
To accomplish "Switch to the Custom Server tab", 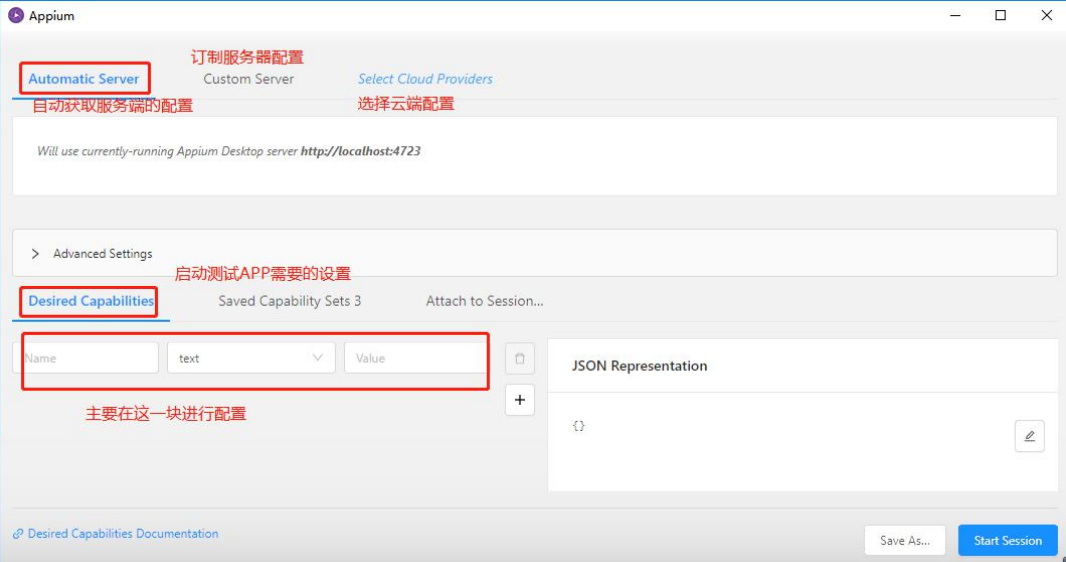I will [249, 79].
